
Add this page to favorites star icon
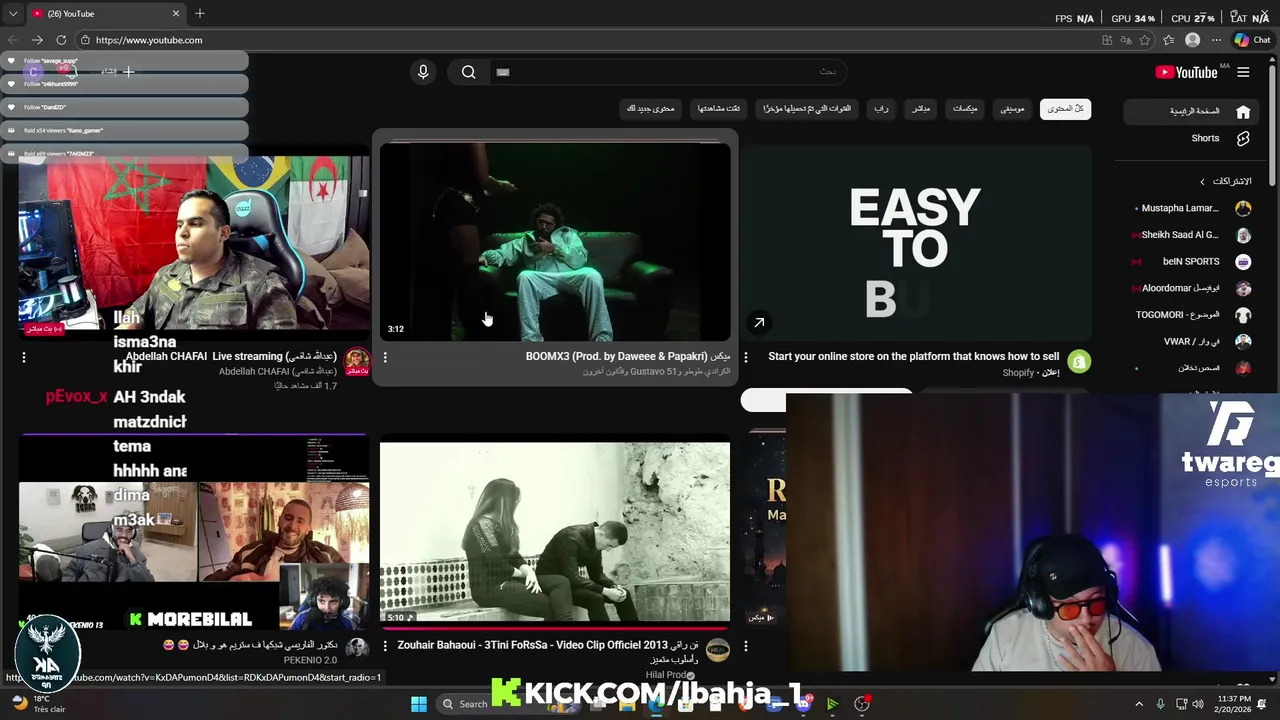(x=1145, y=40)
